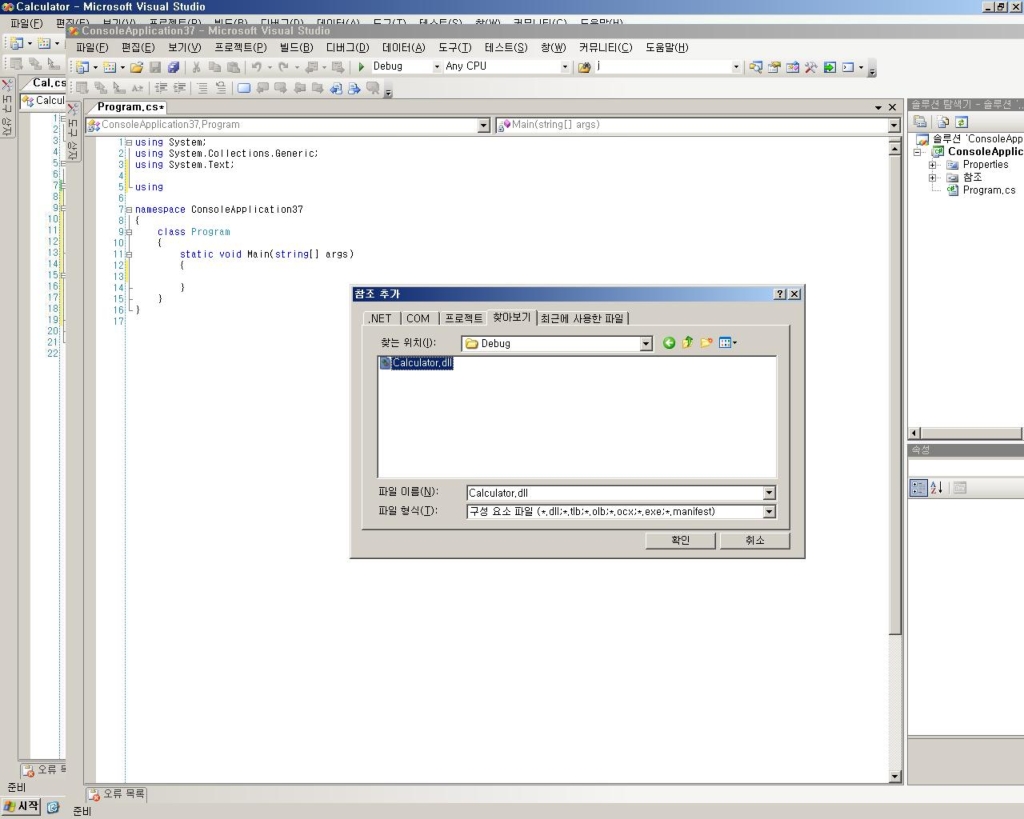Open the Debug configuration dropdown
This screenshot has width=1024, height=819.
coord(437,67)
